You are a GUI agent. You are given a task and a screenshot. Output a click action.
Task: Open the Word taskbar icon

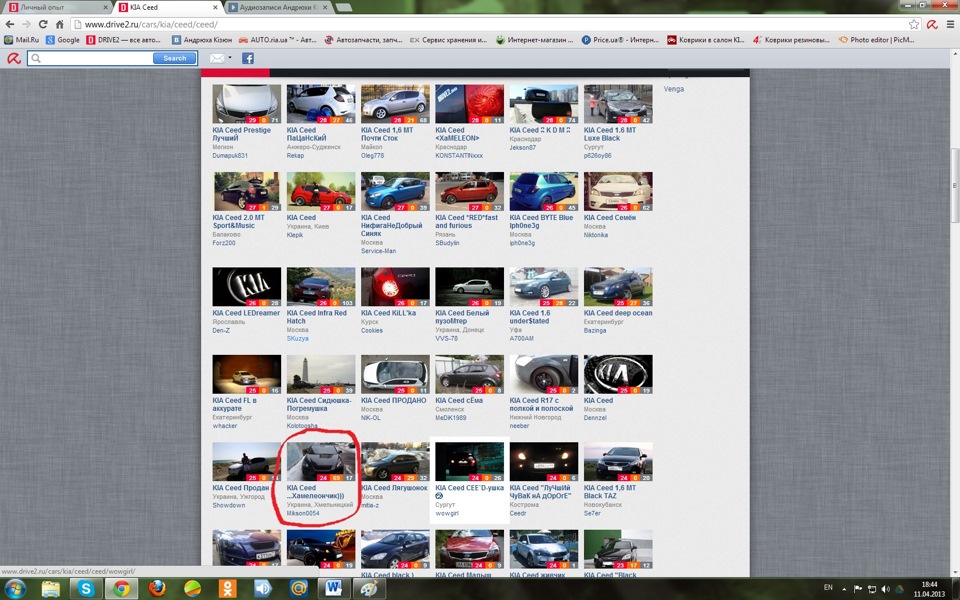click(x=333, y=589)
